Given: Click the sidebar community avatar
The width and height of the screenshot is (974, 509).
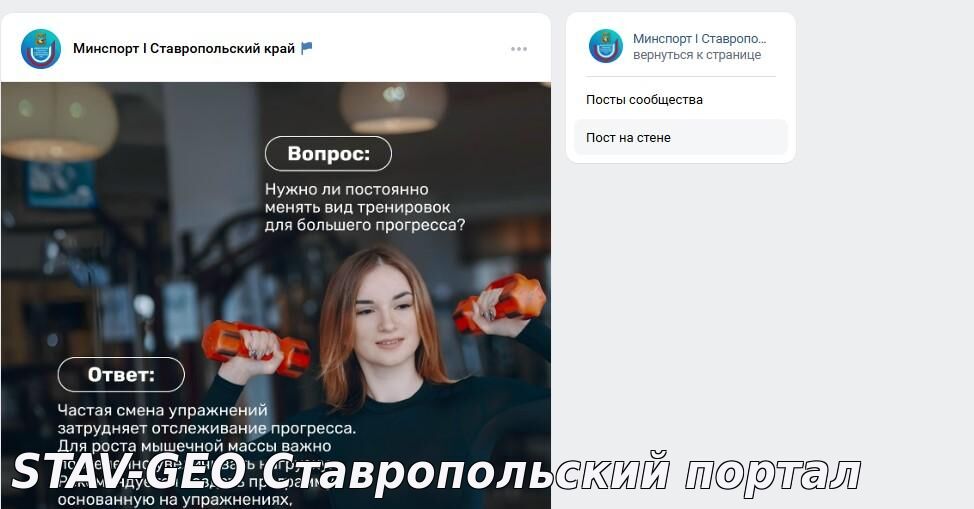Looking at the screenshot, I should point(606,46).
